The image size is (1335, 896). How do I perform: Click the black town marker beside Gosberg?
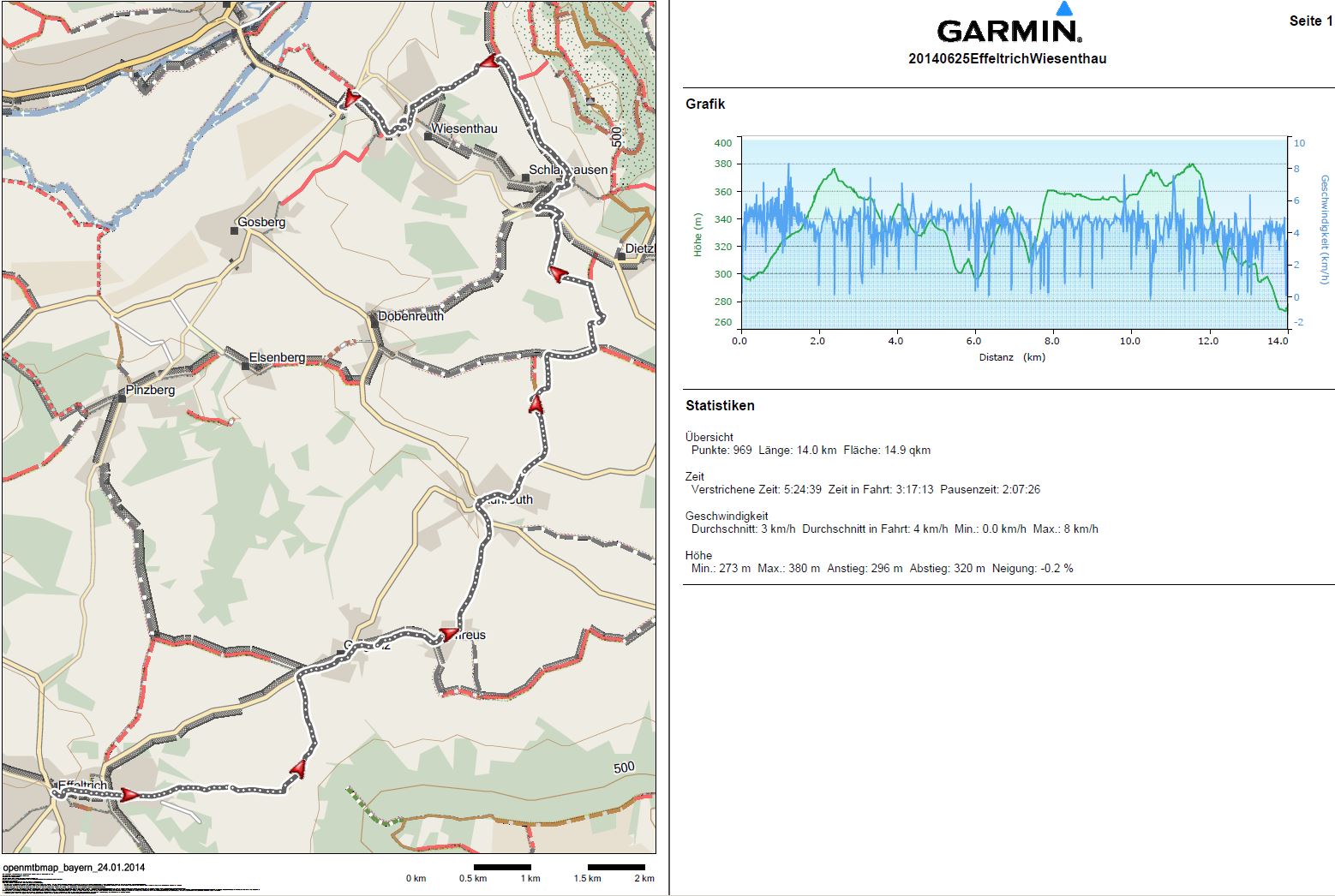[233, 230]
